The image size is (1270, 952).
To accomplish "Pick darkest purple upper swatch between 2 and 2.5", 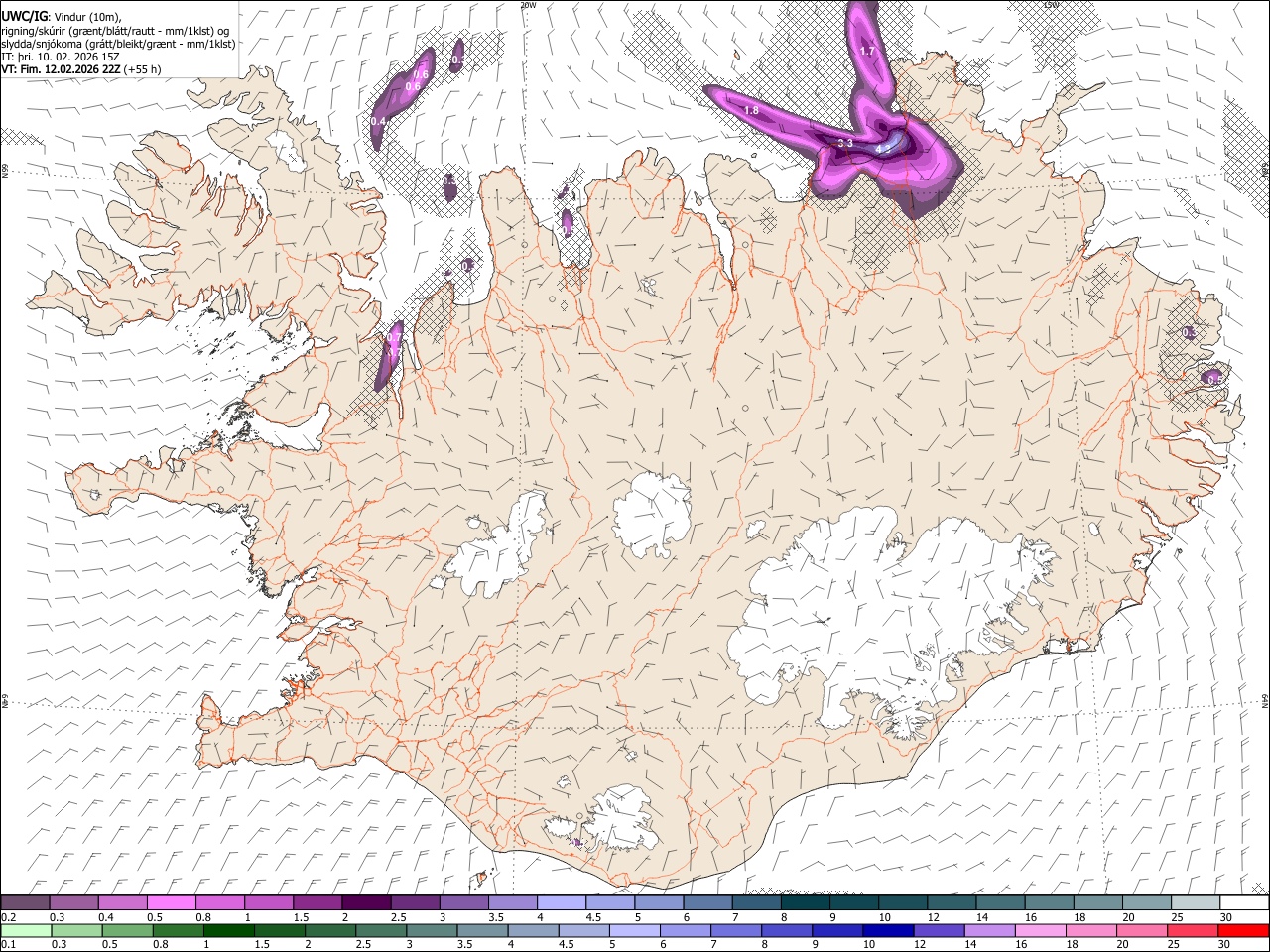I will (366, 903).
